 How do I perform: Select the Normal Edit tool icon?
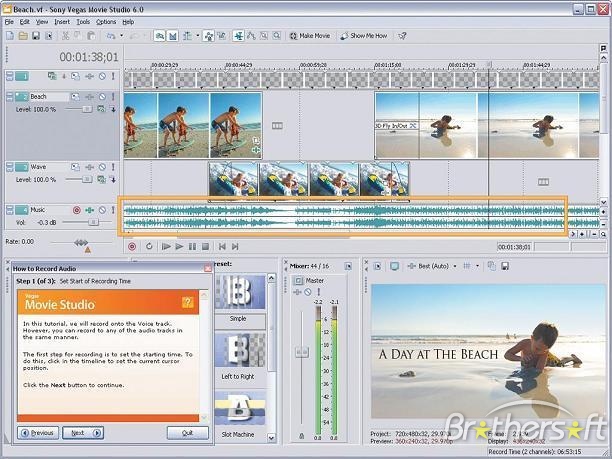(x=238, y=36)
